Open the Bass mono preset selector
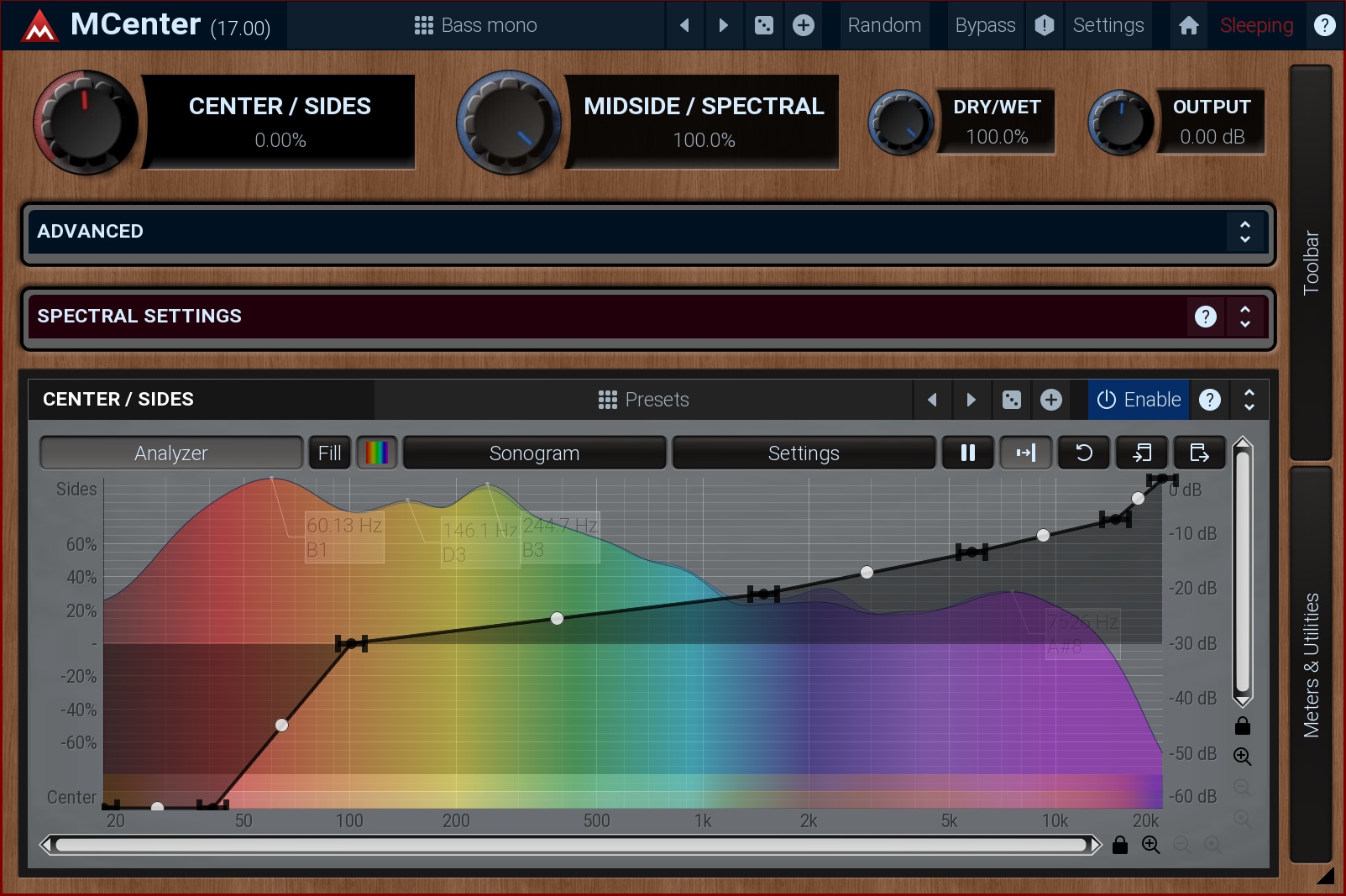This screenshot has width=1346, height=896. (476, 25)
